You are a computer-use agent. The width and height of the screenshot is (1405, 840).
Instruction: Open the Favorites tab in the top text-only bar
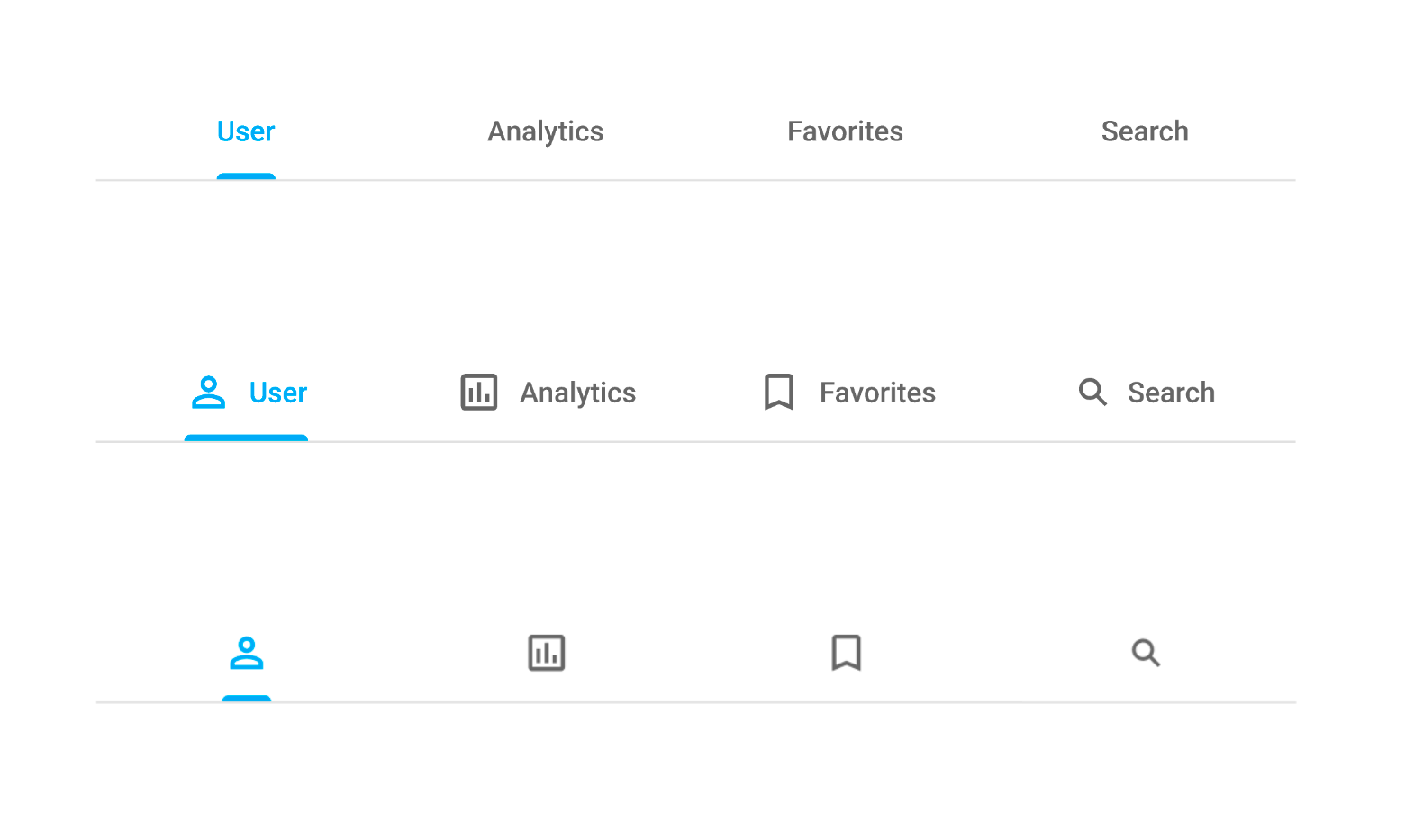[845, 131]
